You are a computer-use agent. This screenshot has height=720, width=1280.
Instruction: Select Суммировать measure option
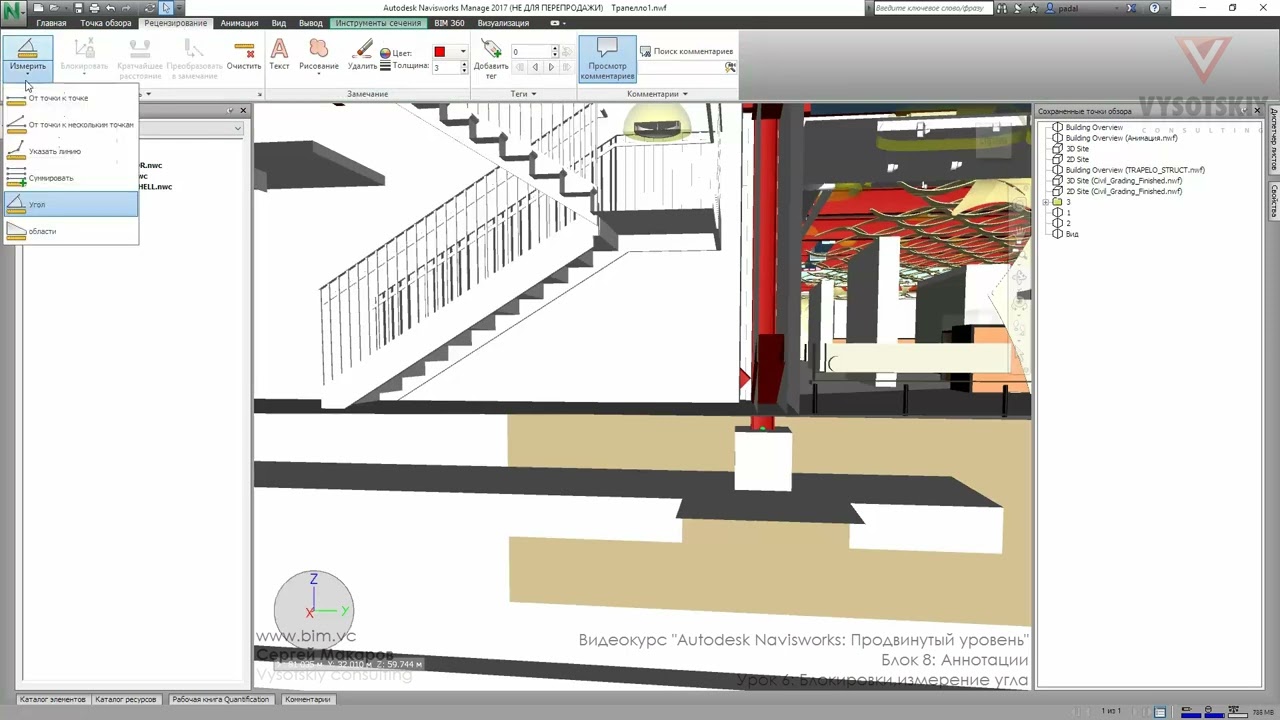tap(71, 178)
